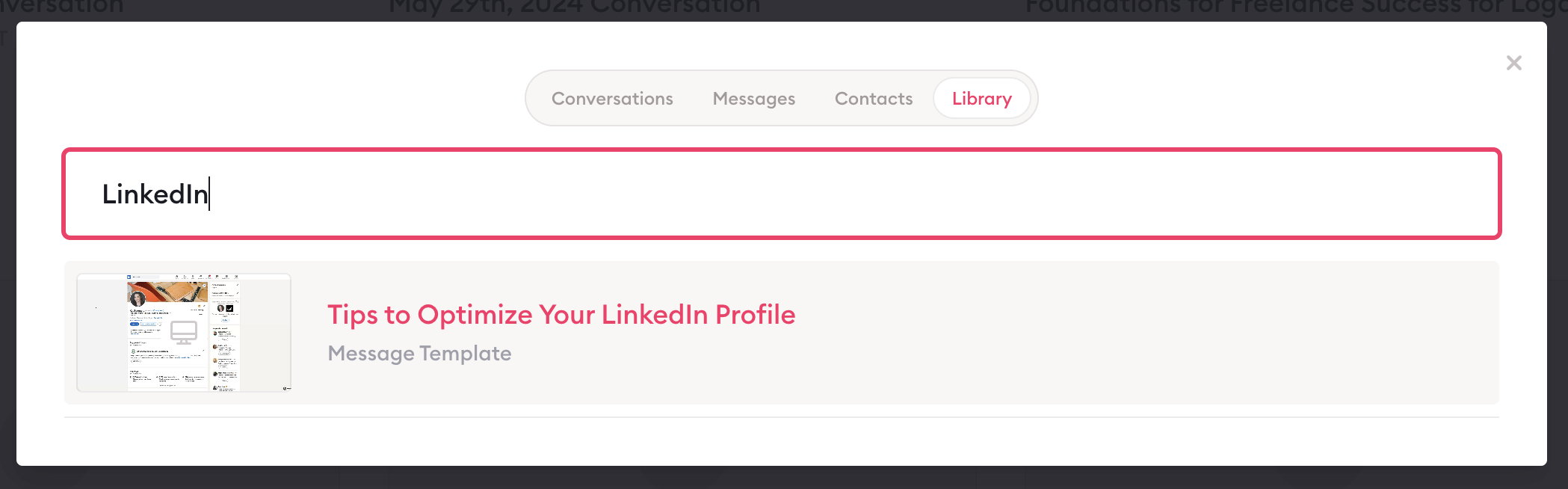This screenshot has width=1568, height=489.
Task: Click the typed word LinkedIn in search box
Action: (155, 194)
